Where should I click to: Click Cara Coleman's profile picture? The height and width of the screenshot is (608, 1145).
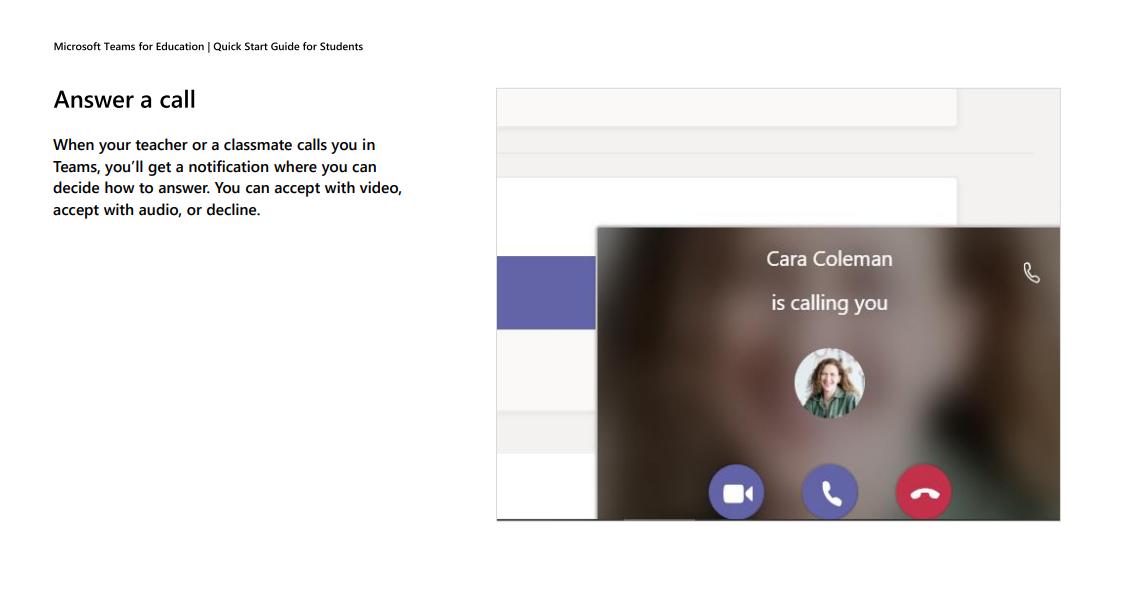coord(830,383)
